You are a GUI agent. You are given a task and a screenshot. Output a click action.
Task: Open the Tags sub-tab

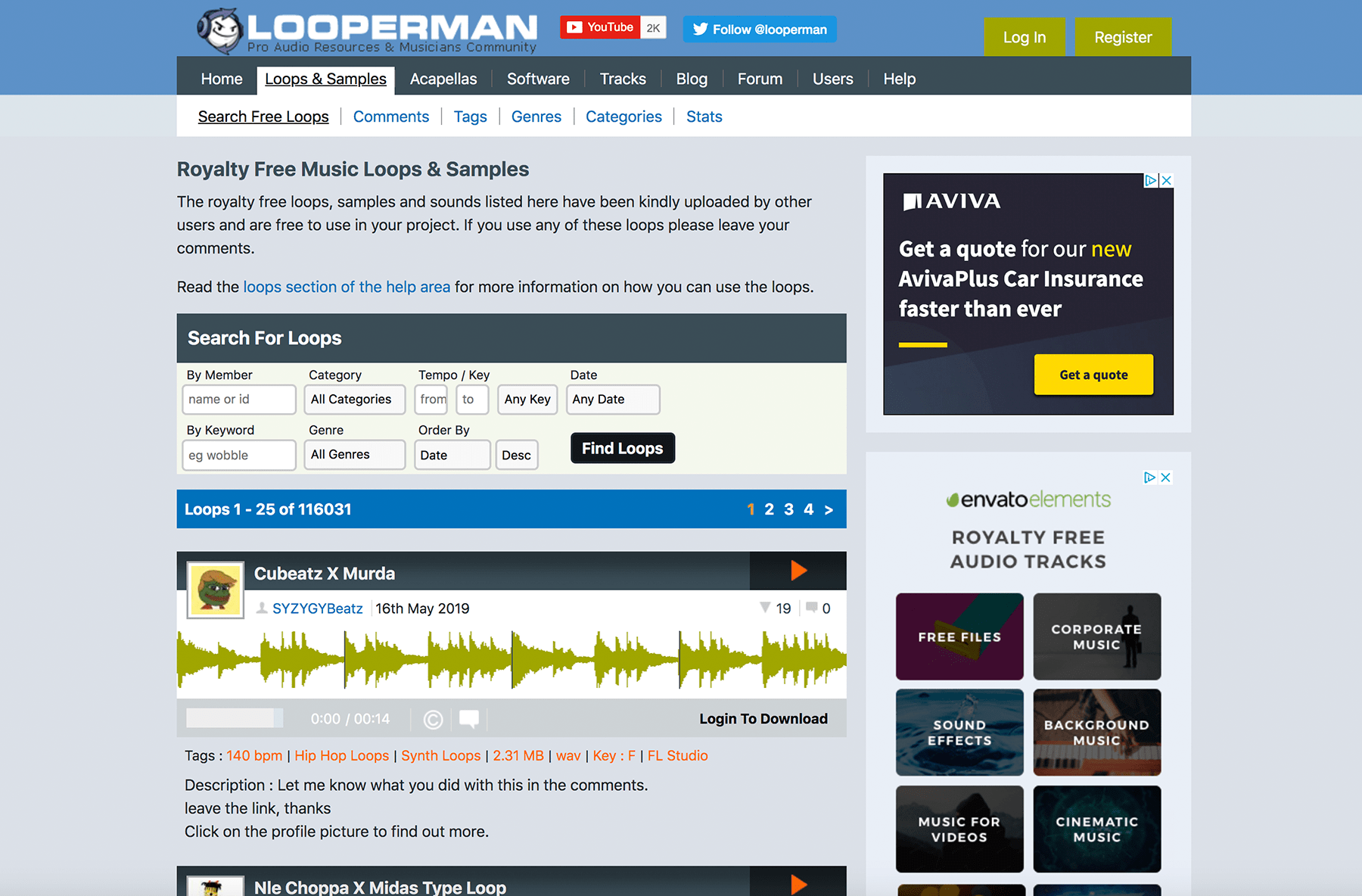(x=470, y=117)
